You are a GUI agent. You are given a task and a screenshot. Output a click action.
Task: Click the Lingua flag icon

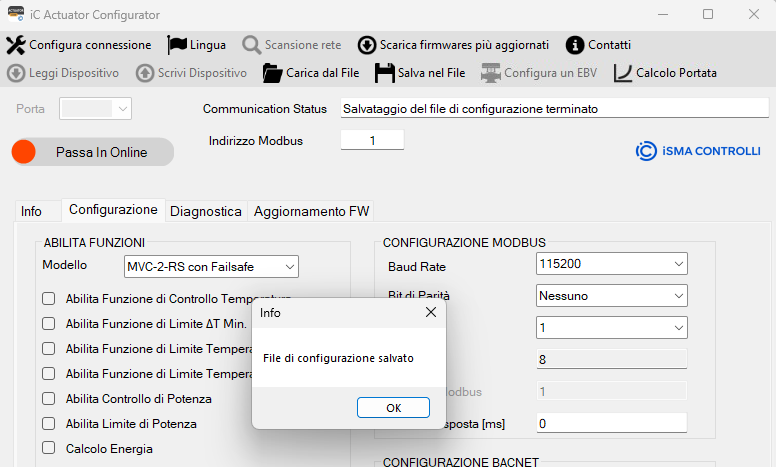[x=177, y=45]
